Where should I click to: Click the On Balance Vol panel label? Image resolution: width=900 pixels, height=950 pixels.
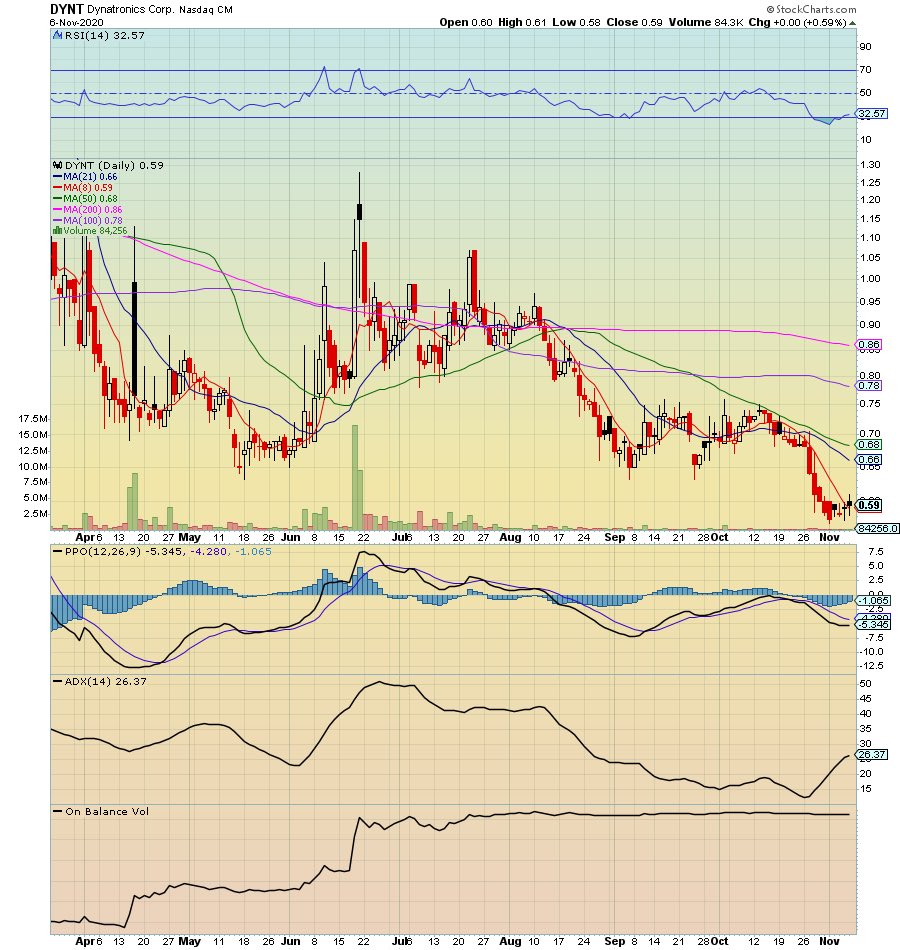[107, 812]
